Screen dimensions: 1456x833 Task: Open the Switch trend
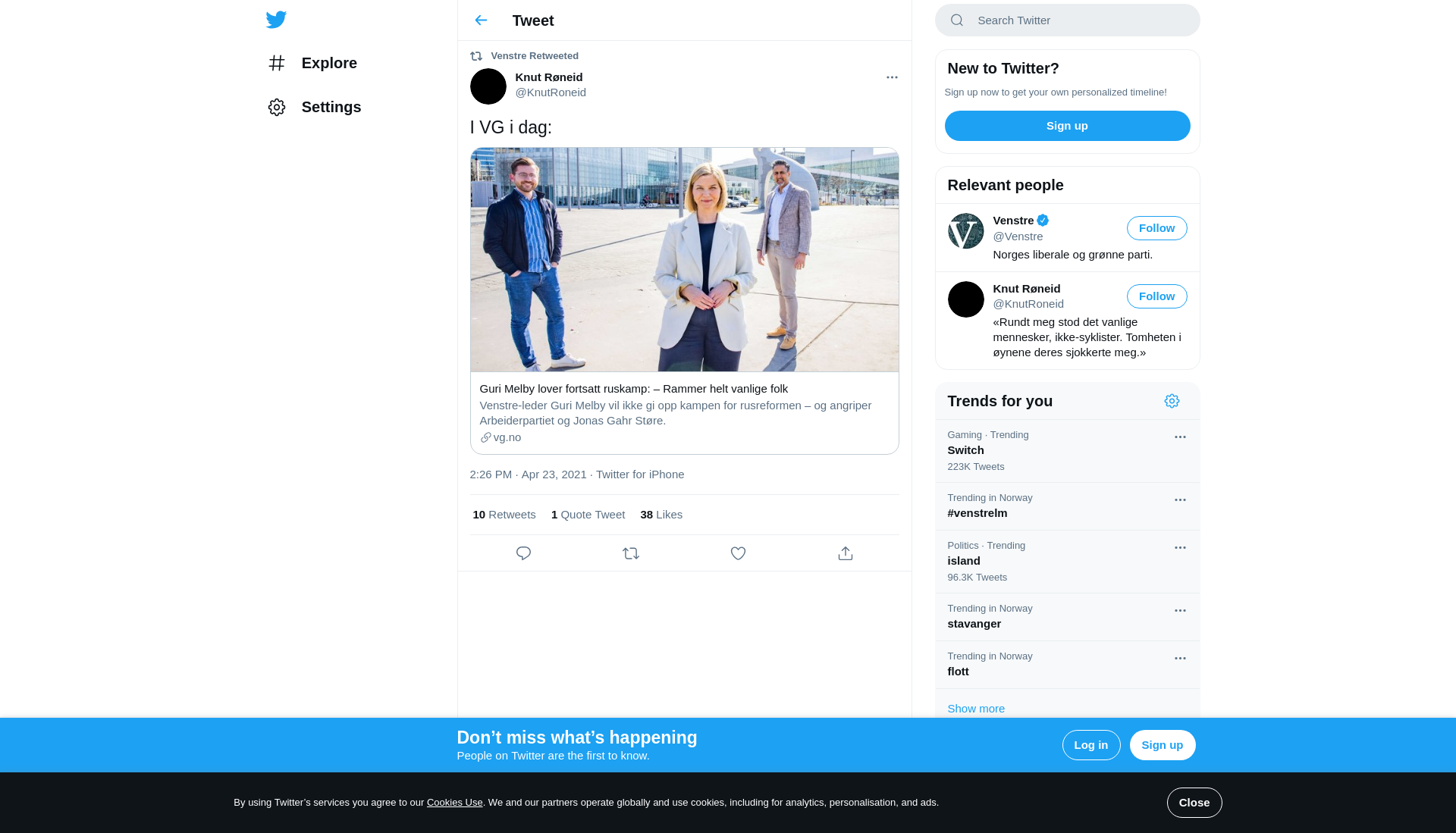coord(1068,451)
